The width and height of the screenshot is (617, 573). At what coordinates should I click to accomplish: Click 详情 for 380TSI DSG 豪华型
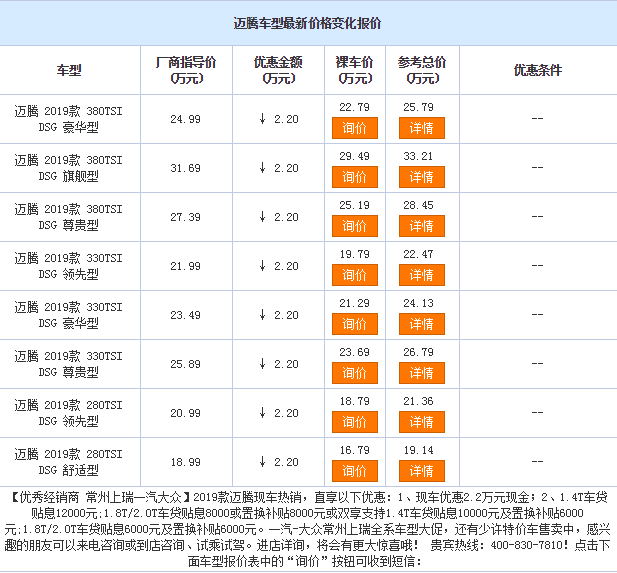[x=421, y=128]
